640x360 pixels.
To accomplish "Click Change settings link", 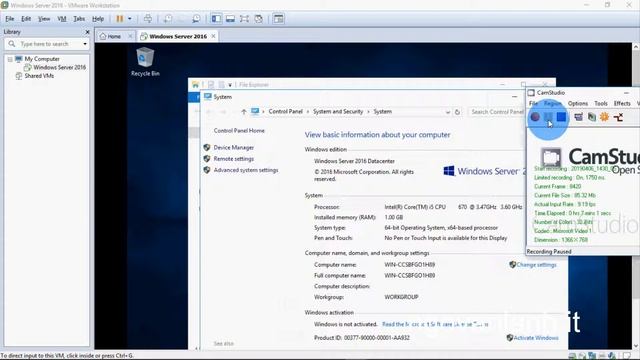I will coord(536,265).
